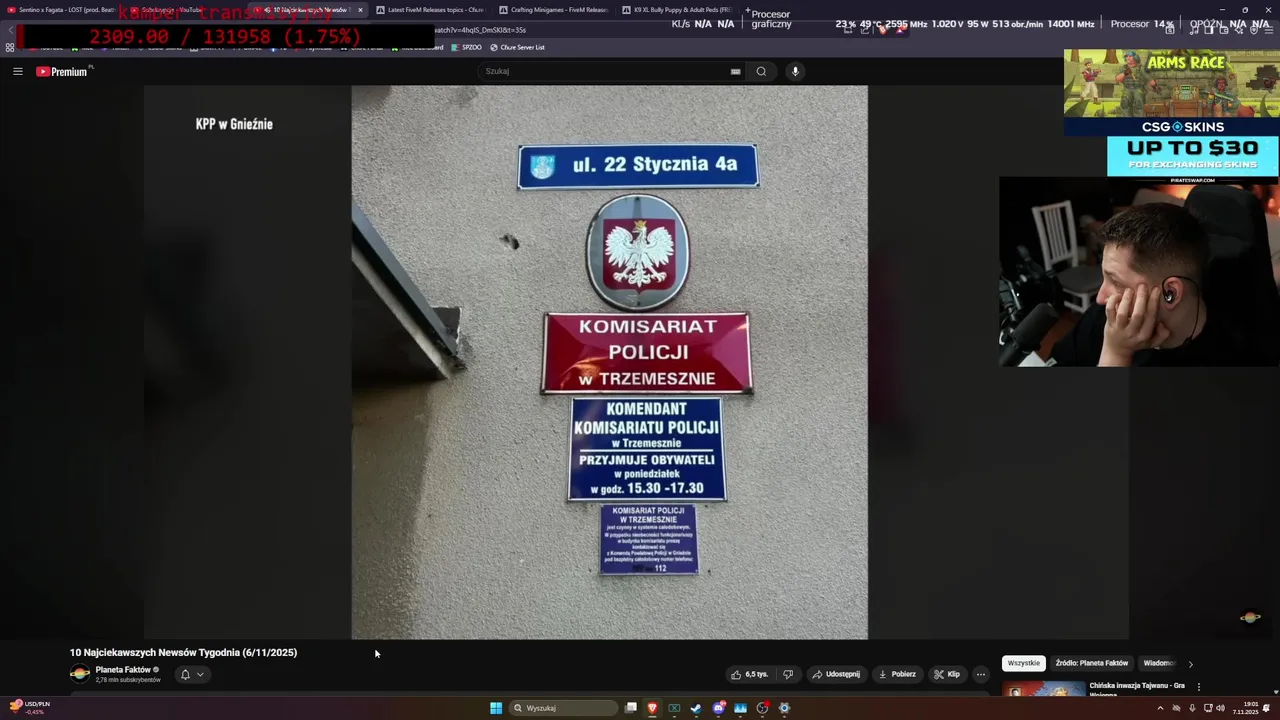This screenshot has width=1280, height=720.
Task: Switch to Latest FiveM Releases topics tab
Action: pyautogui.click(x=430, y=10)
